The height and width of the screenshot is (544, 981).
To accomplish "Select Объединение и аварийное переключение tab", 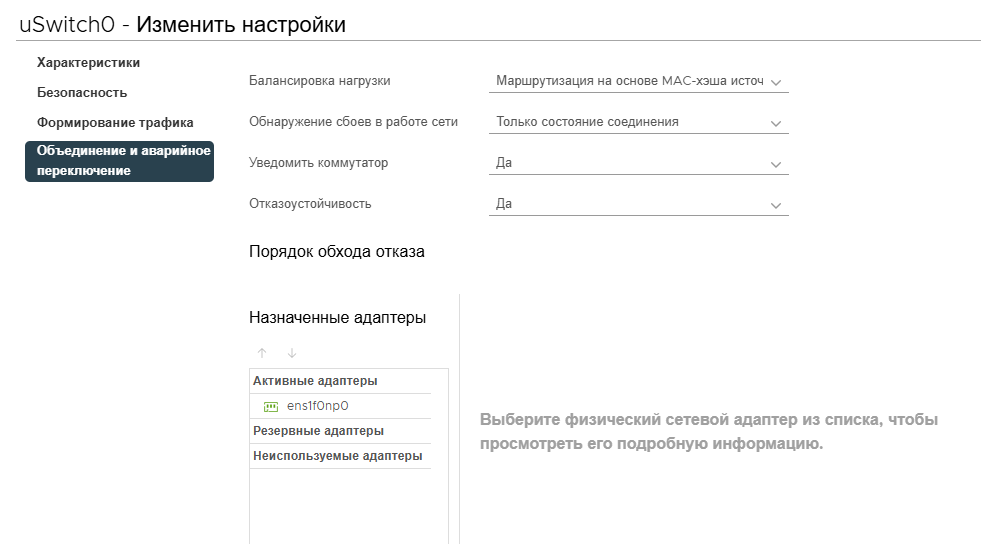I will (x=119, y=161).
